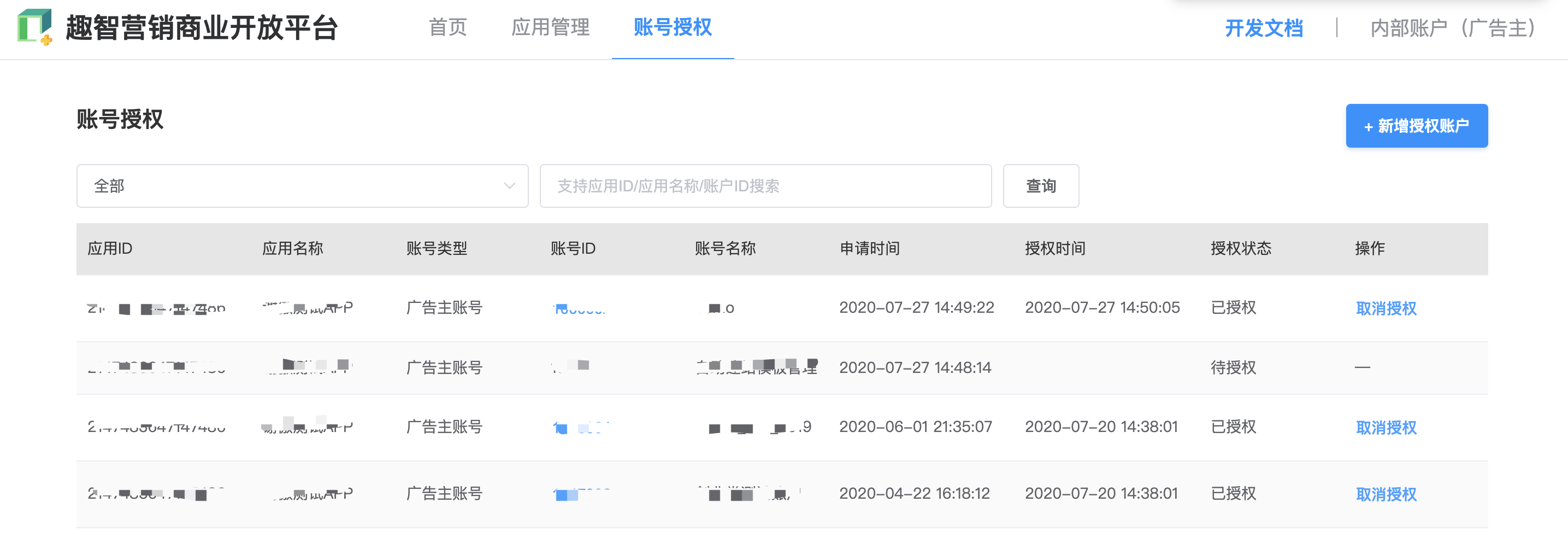Select the 账号授权 tab
The image size is (1568, 537).
point(673,27)
